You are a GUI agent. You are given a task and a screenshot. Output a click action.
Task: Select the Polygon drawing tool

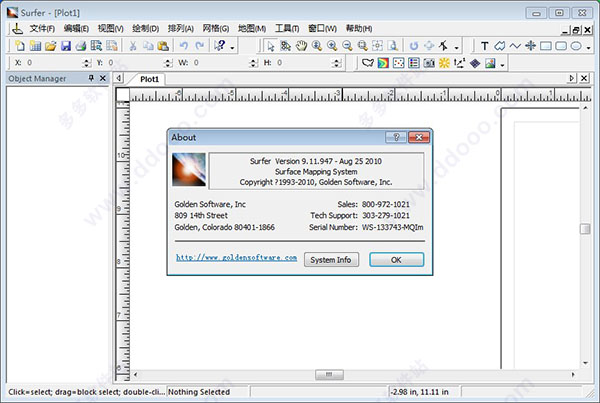coord(500,46)
